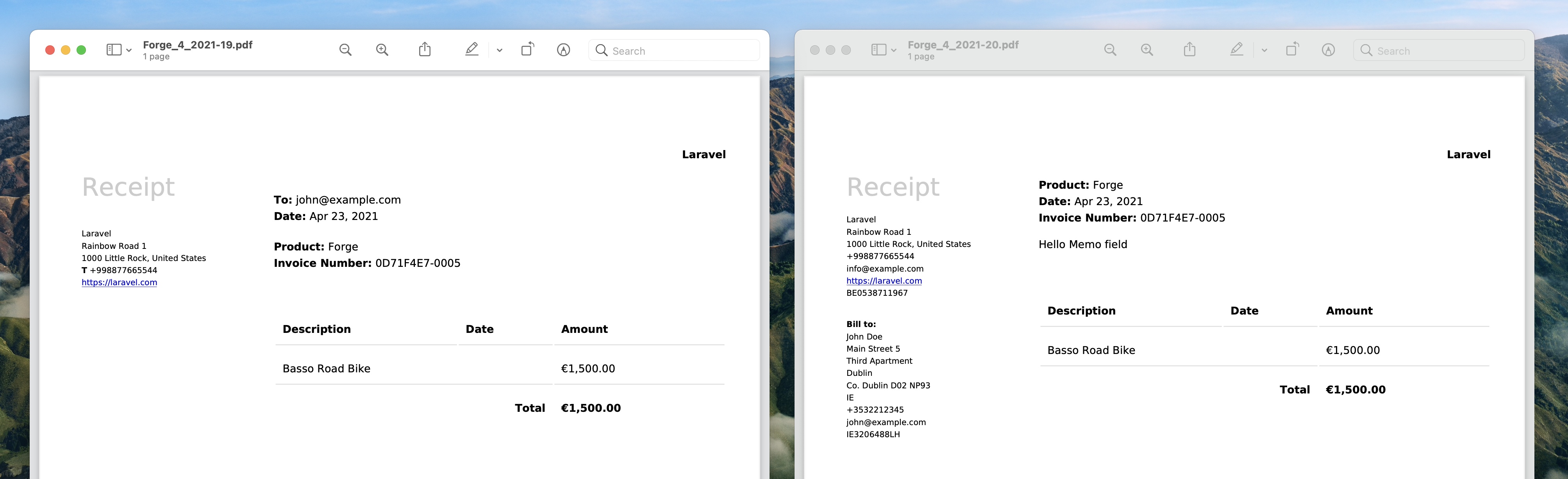Screen dimensions: 1568x479
Task: Open https://laravel.com link in right receipt
Action: [x=884, y=281]
